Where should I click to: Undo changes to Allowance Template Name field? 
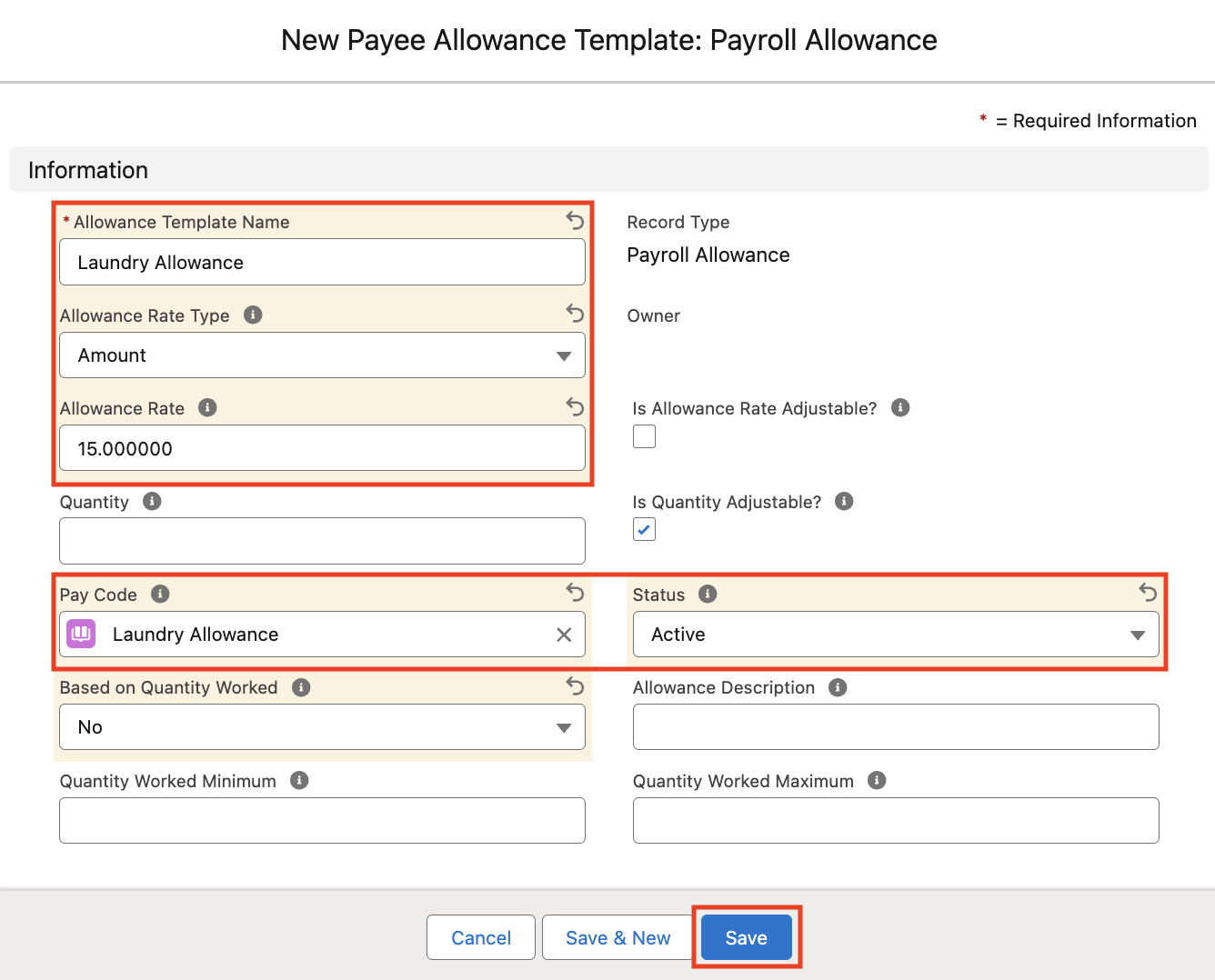575,220
